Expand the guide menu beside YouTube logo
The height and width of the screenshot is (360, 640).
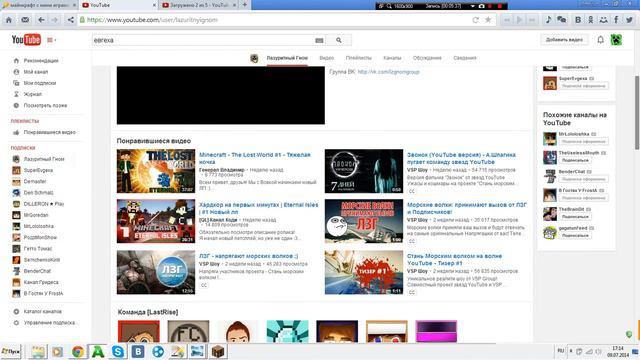click(x=51, y=40)
